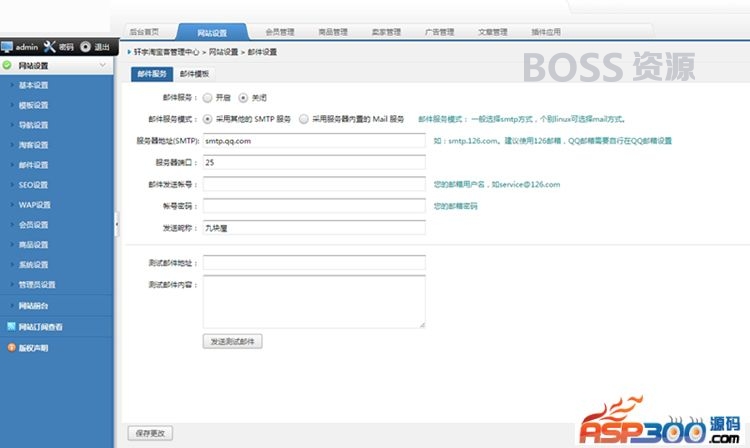Click the orange 版权声明 icon
This screenshot has width=750, height=448.
[x=11, y=348]
